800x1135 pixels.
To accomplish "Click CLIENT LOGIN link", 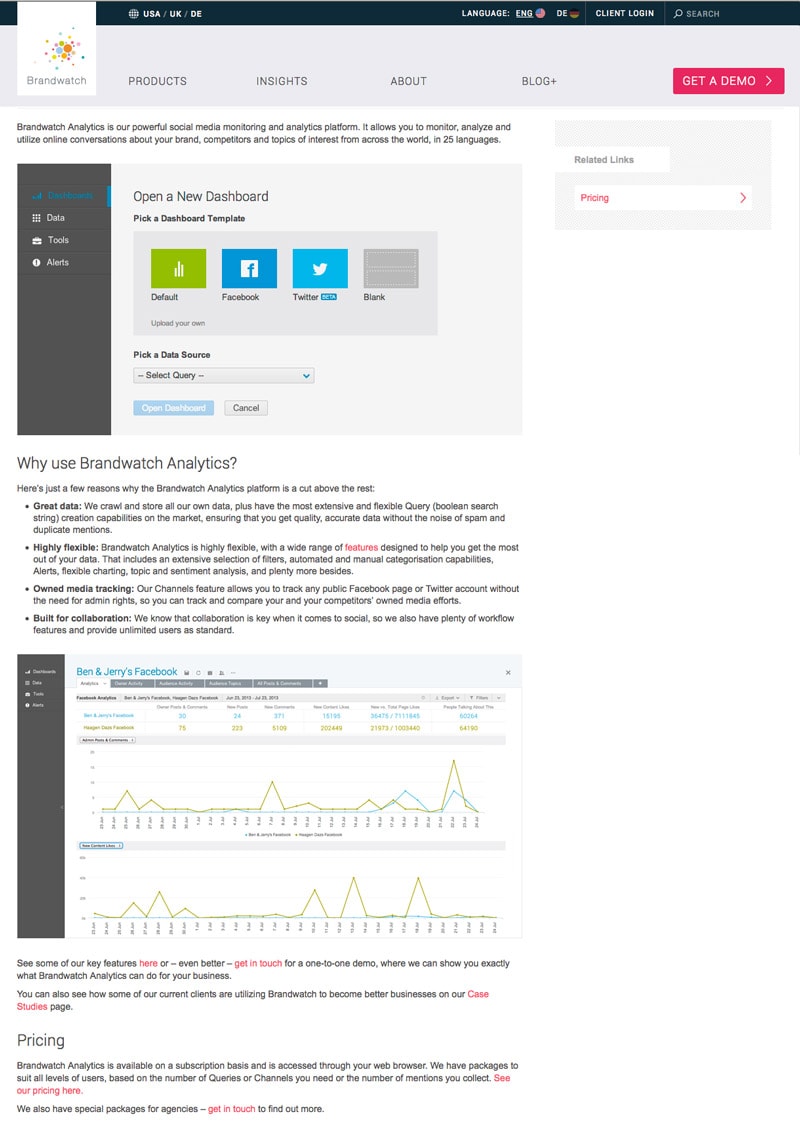I will point(625,13).
